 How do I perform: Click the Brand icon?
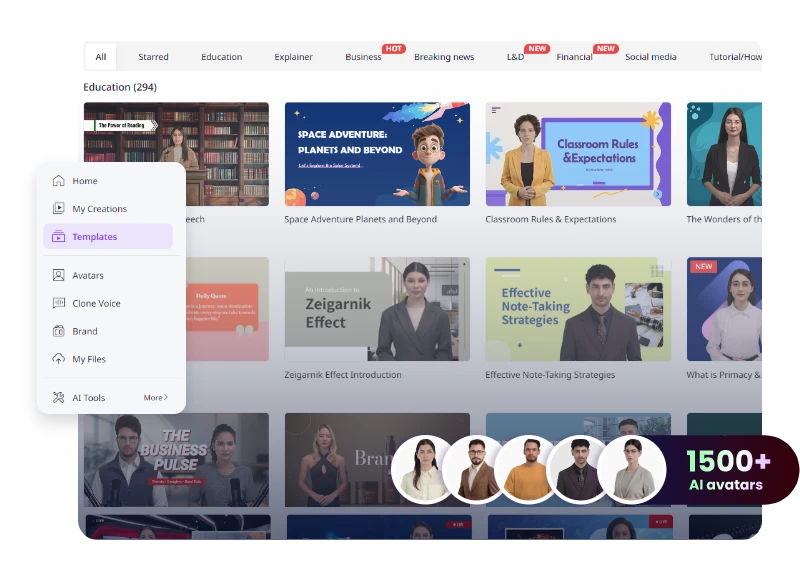point(59,331)
